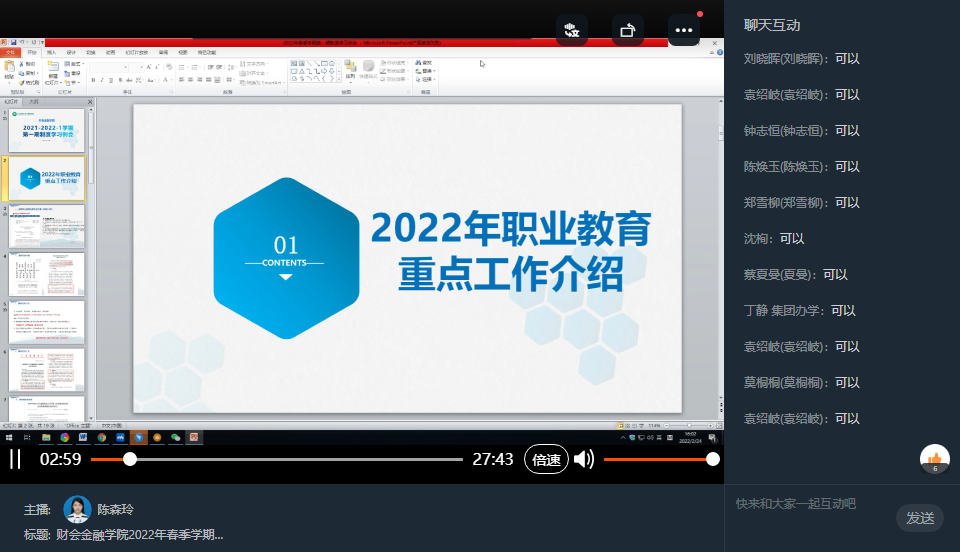The height and width of the screenshot is (552, 960).
Task: Click the Bold formatting icon in ribbon
Action: coord(93,80)
